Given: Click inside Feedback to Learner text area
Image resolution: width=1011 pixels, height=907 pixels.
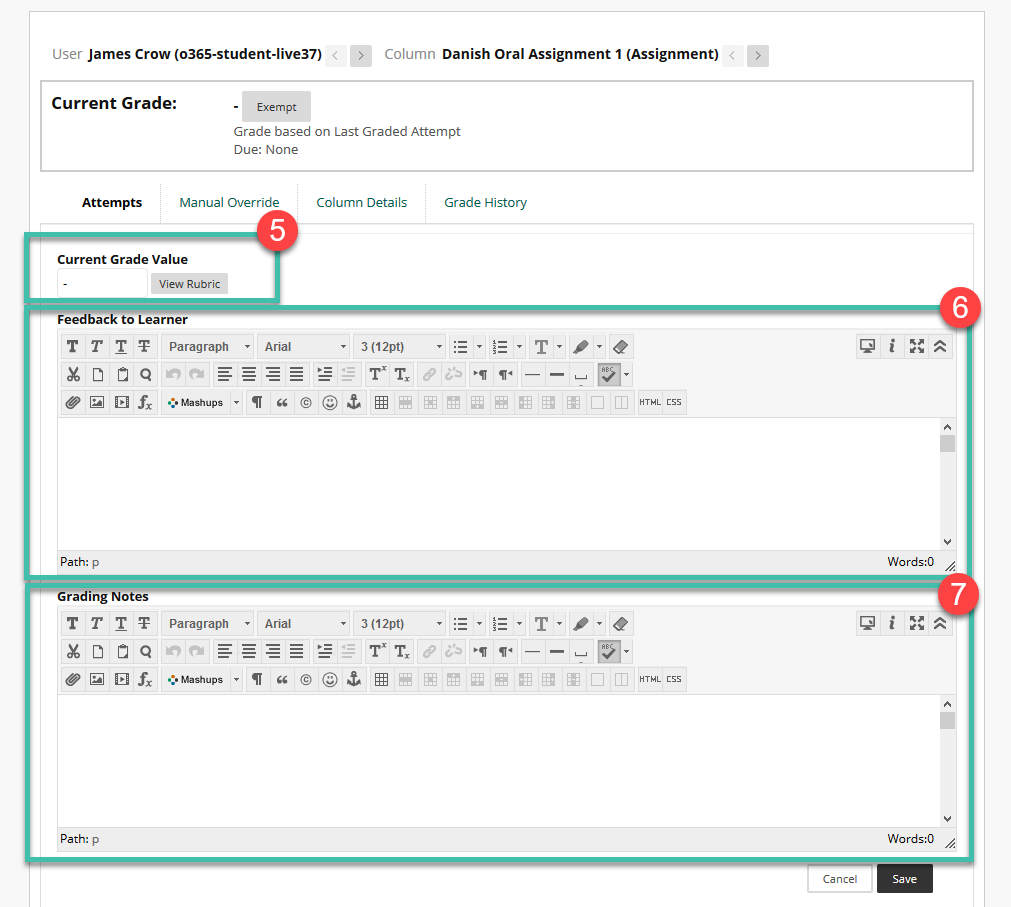Looking at the screenshot, I should (x=498, y=484).
